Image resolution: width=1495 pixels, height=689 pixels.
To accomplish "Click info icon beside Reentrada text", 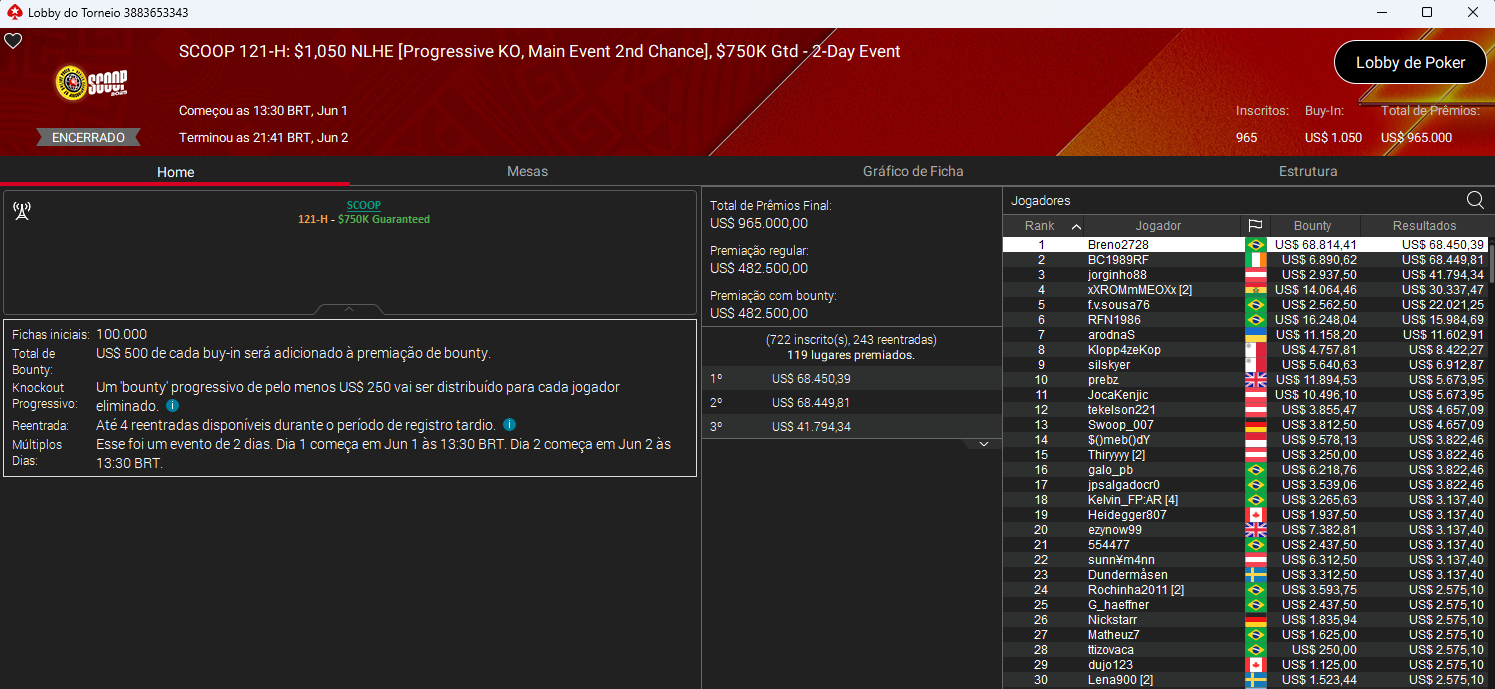I will pos(509,424).
